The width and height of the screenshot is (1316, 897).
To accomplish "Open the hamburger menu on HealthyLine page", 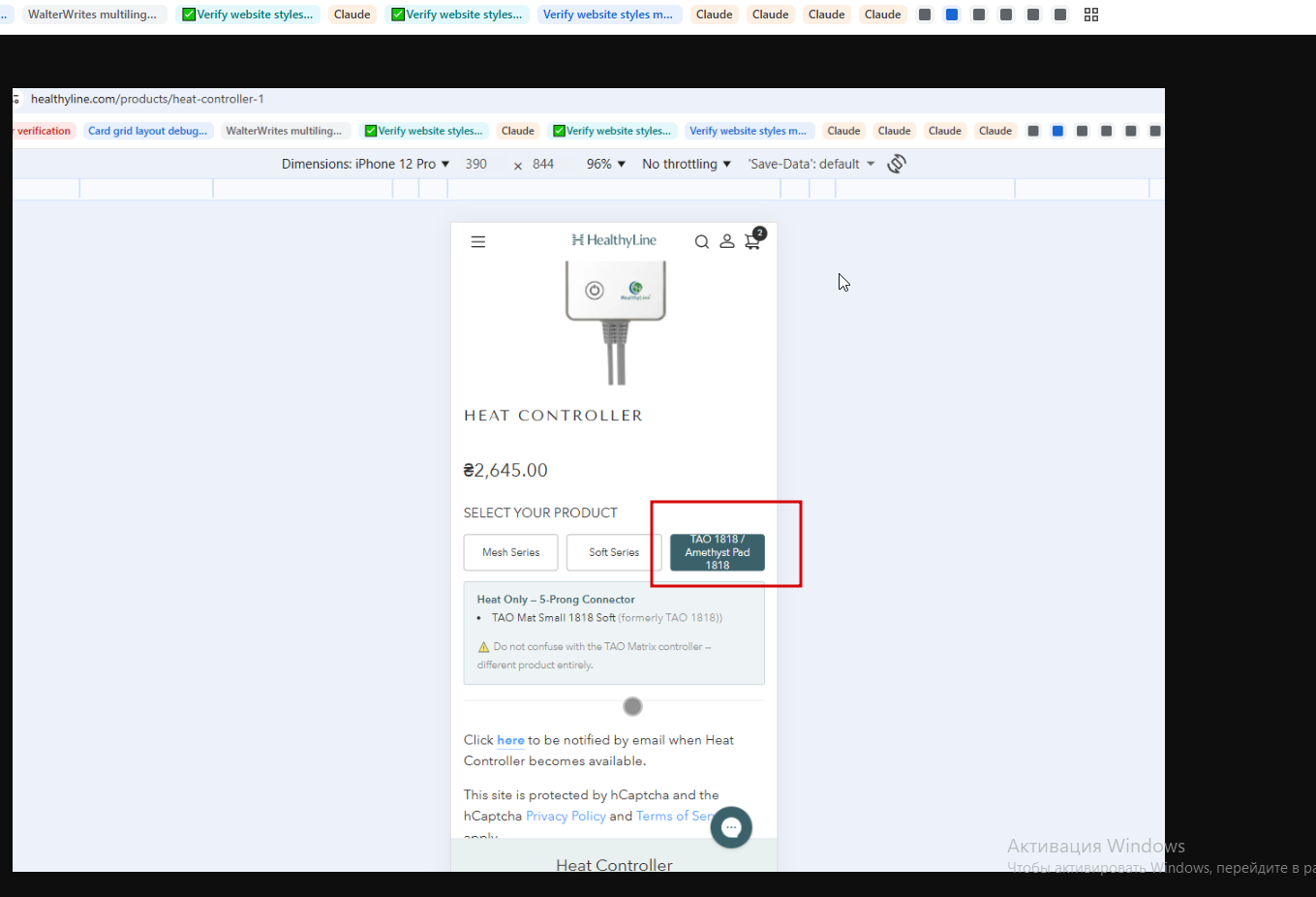I will tap(478, 242).
